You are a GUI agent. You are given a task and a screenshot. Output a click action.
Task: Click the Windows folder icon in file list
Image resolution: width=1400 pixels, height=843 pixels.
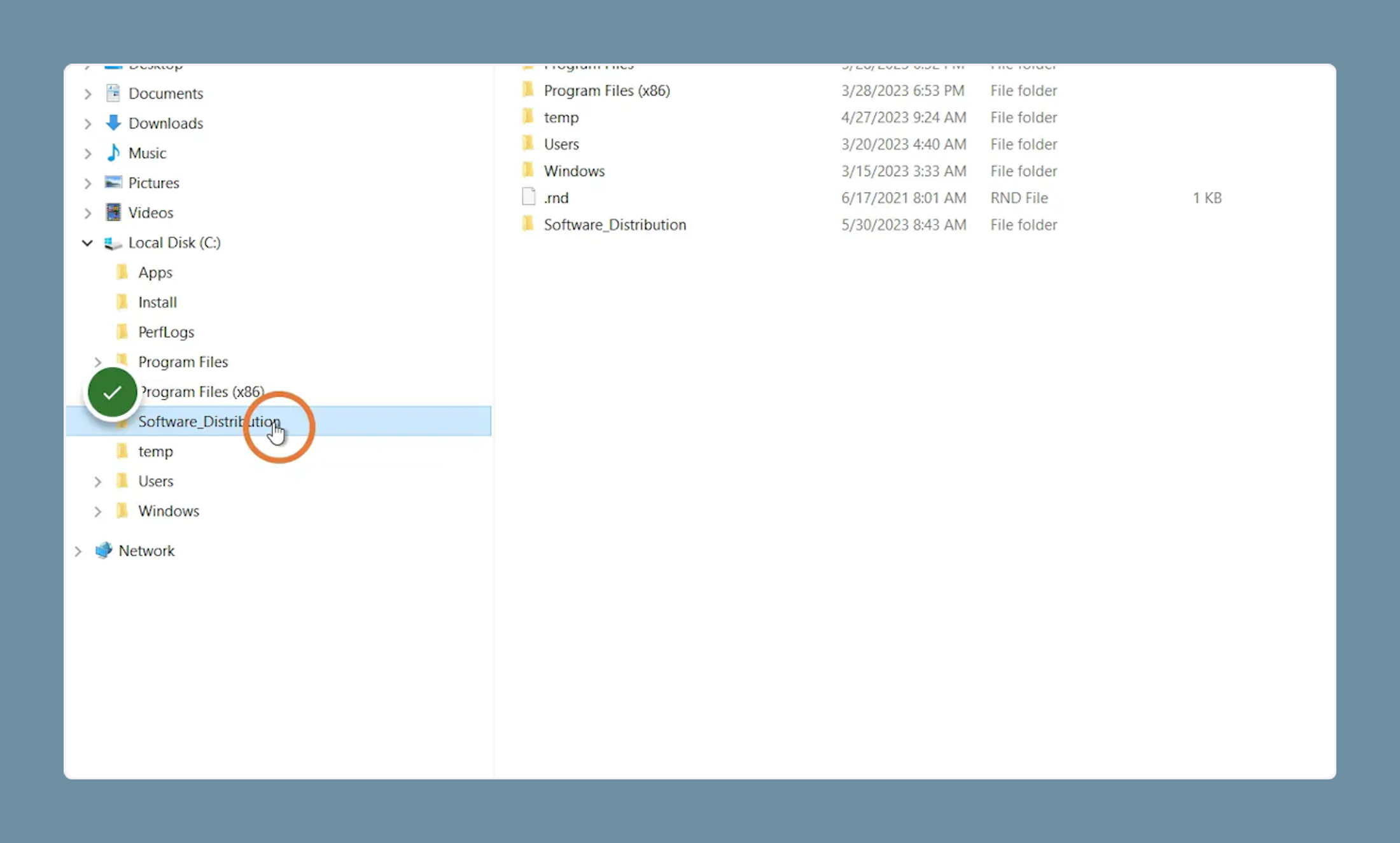click(x=528, y=170)
